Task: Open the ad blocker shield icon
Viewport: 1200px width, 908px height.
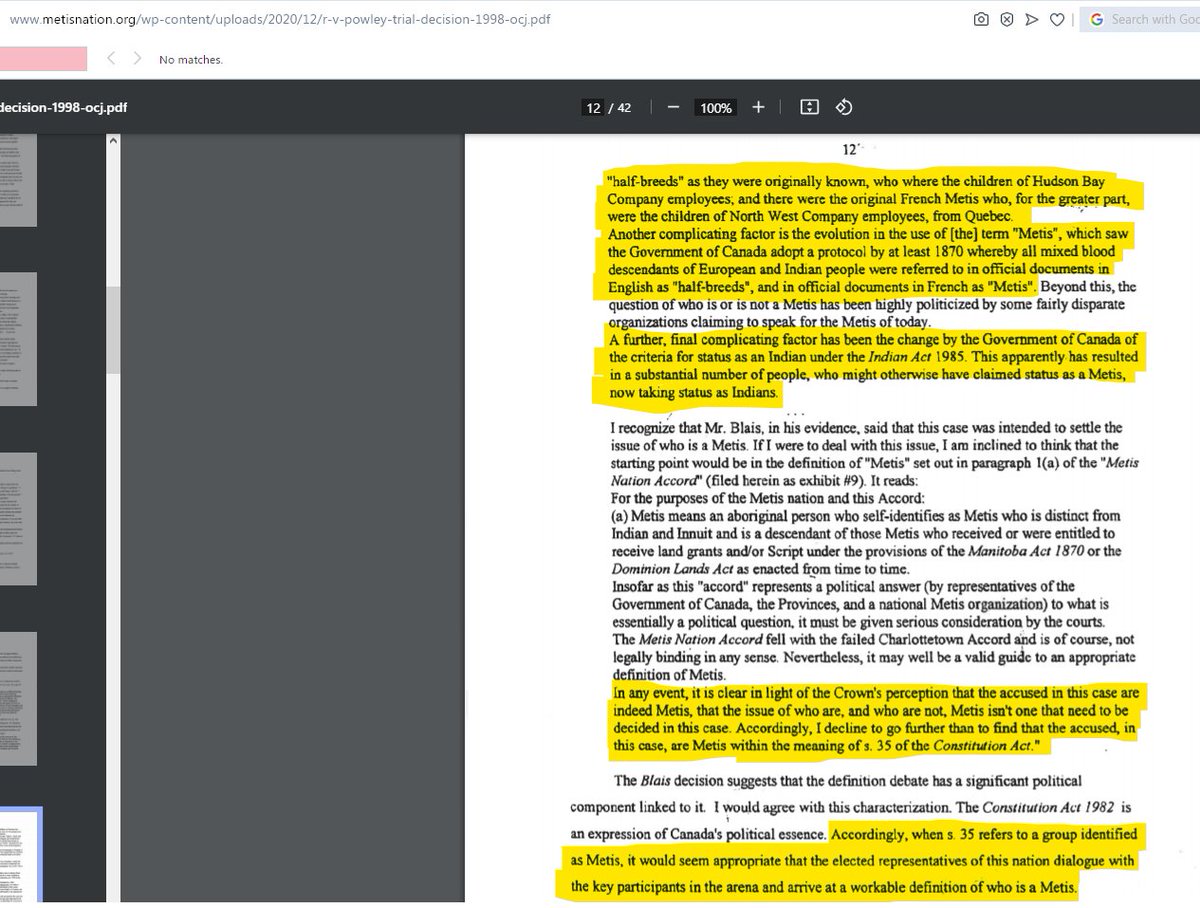Action: pyautogui.click(x=1007, y=19)
